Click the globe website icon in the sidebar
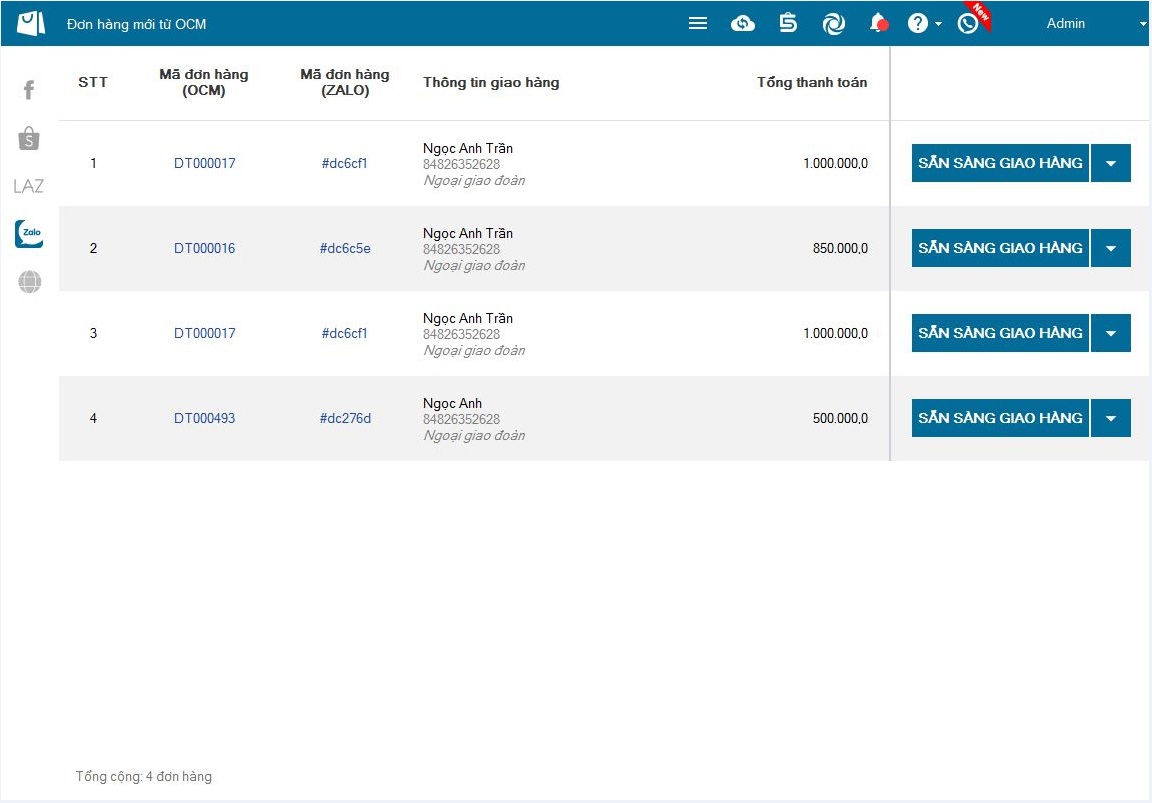Screen dimensions: 1152x803 coord(29,282)
